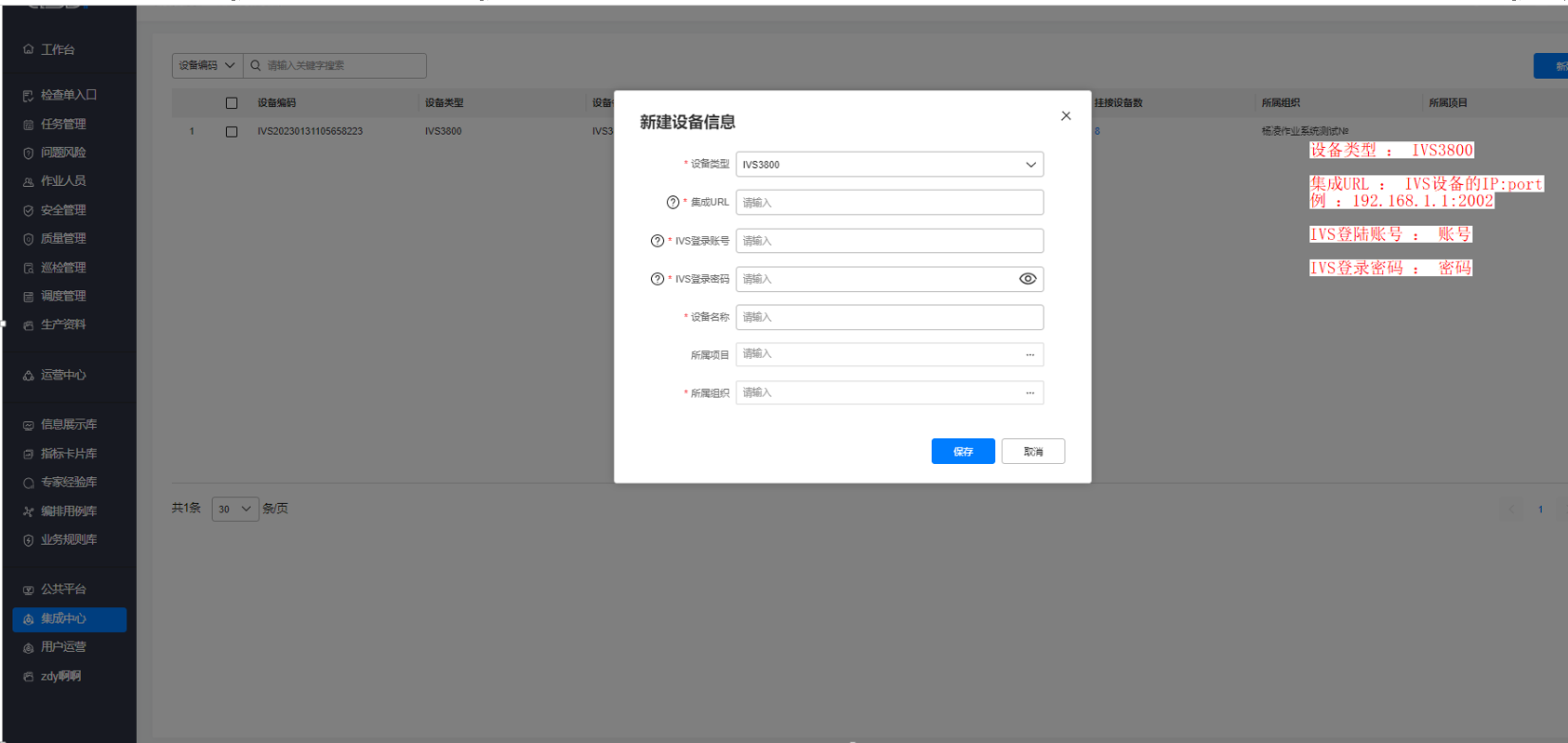Open the 安全管理 menu
This screenshot has width=1568, height=743.
point(62,211)
